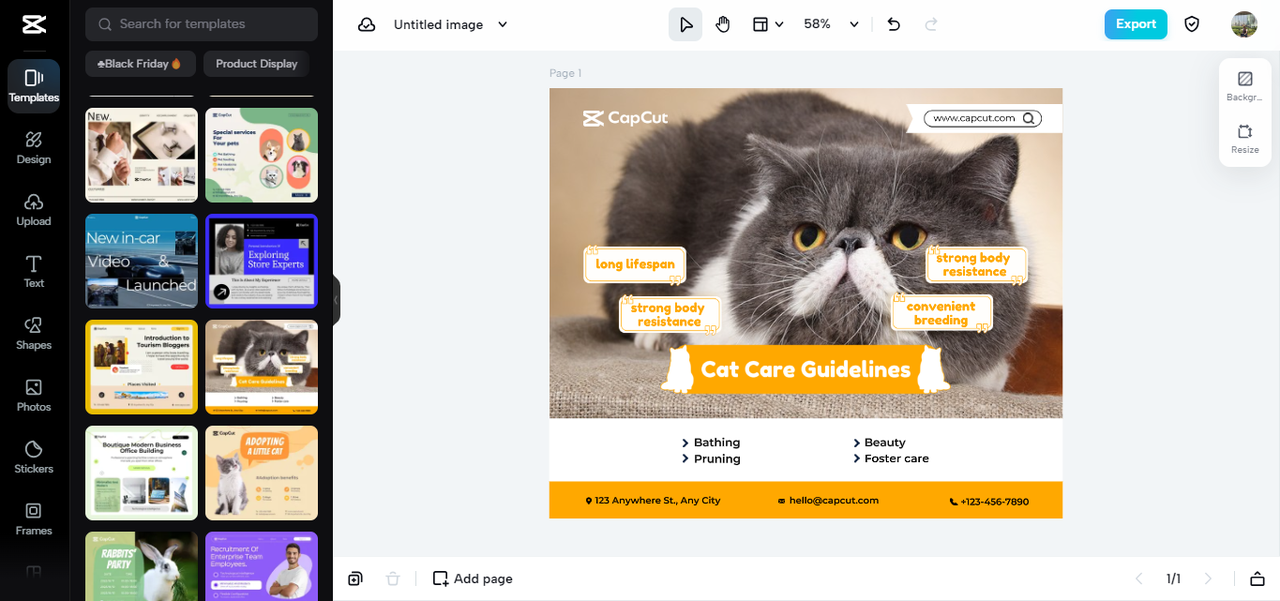Viewport: 1280px width, 601px height.
Task: Open the 58% zoom level dropdown
Action: point(831,24)
